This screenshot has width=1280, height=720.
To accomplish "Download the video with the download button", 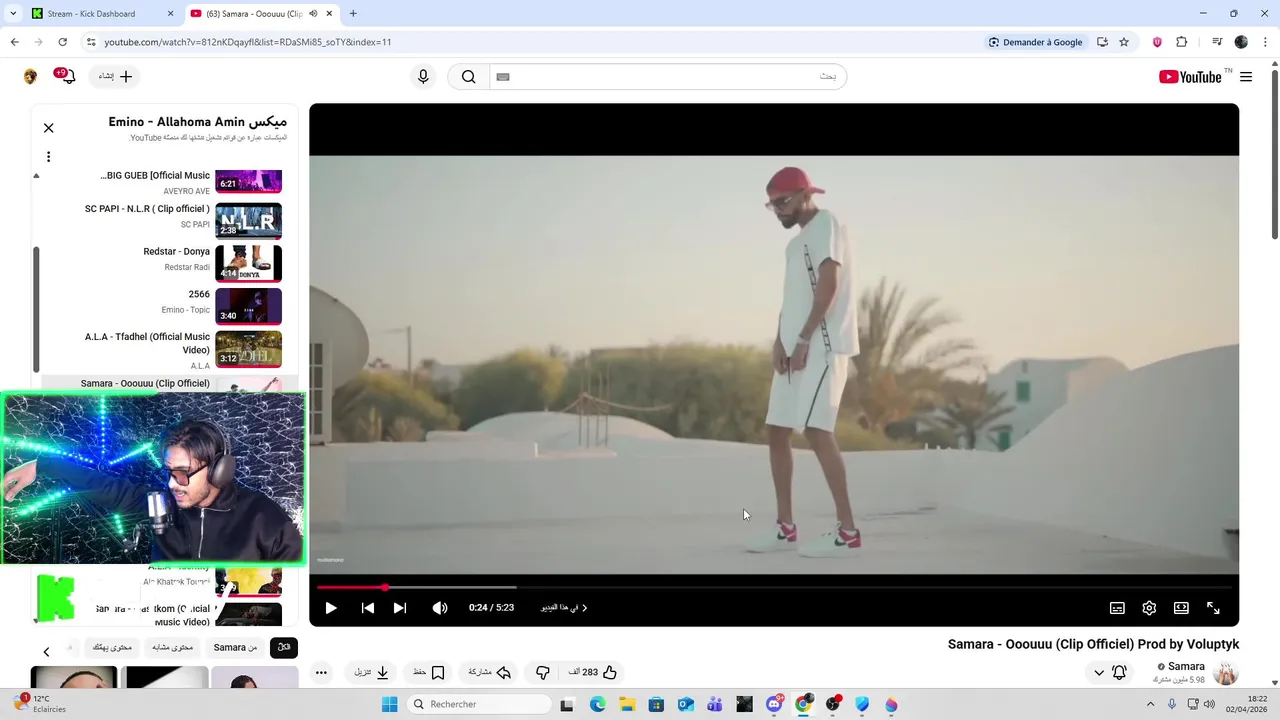I will coord(372,672).
